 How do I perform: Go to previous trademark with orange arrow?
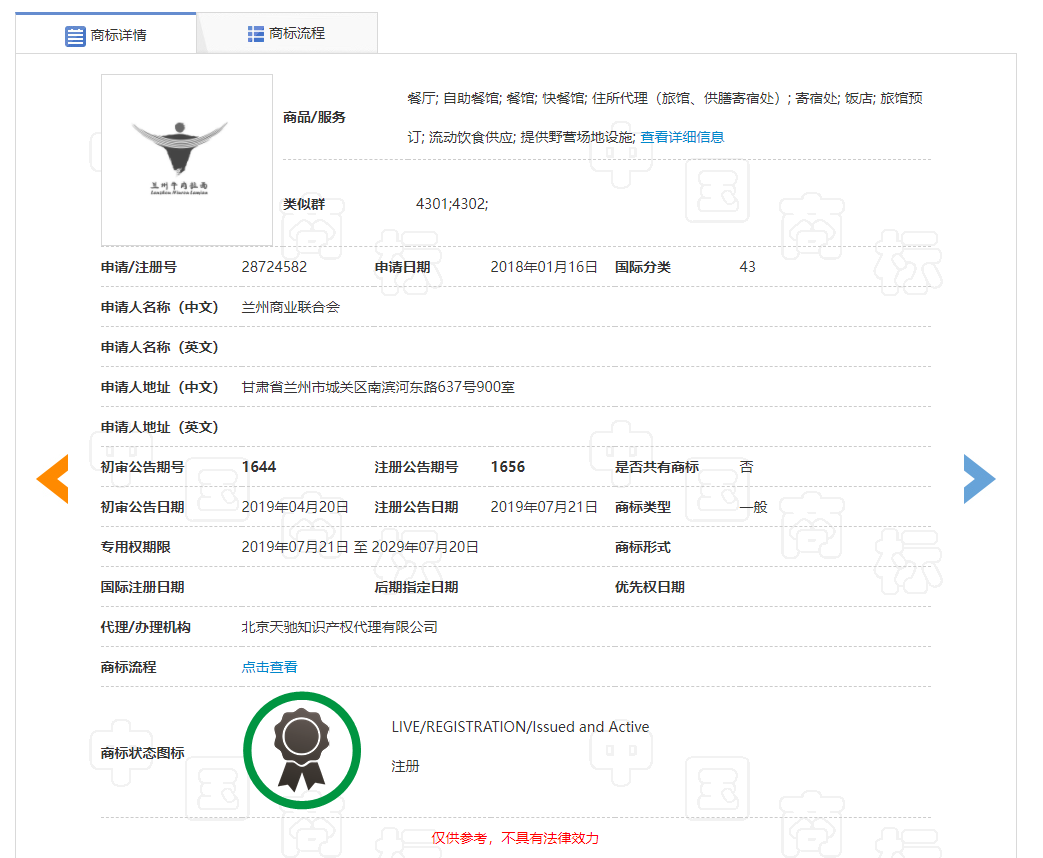pos(52,478)
